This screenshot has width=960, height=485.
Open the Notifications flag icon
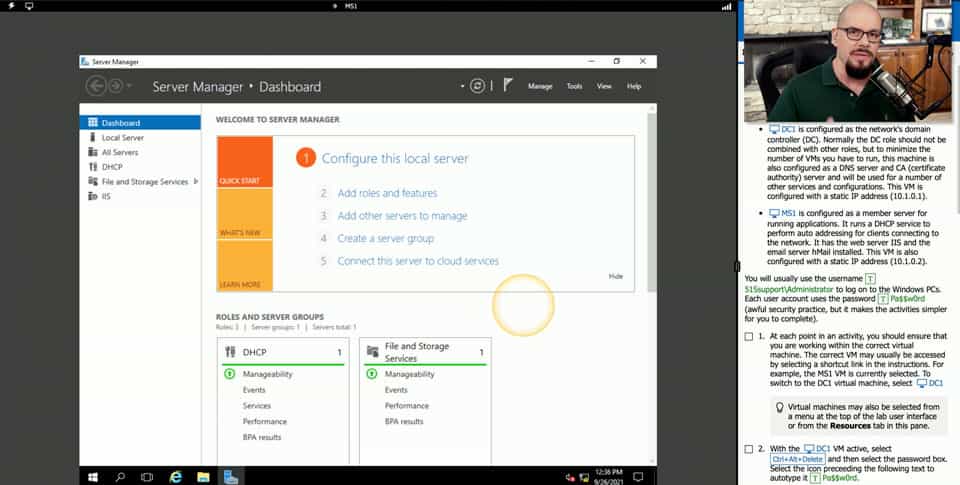pos(506,86)
